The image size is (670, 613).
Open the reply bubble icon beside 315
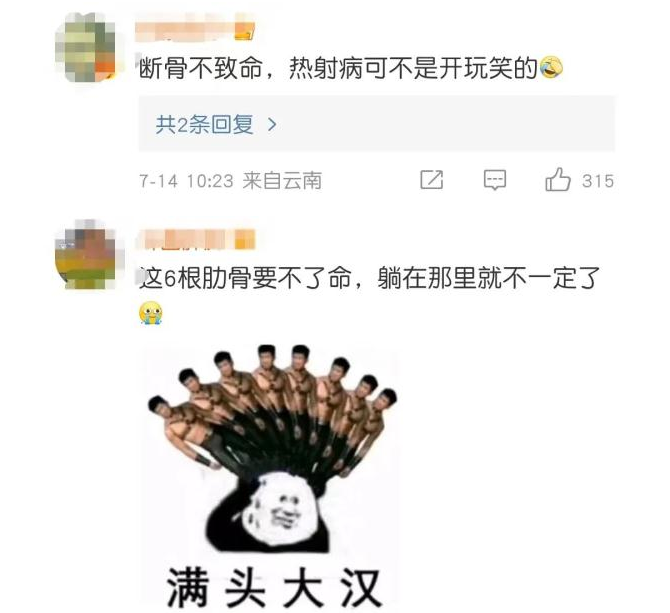point(495,180)
